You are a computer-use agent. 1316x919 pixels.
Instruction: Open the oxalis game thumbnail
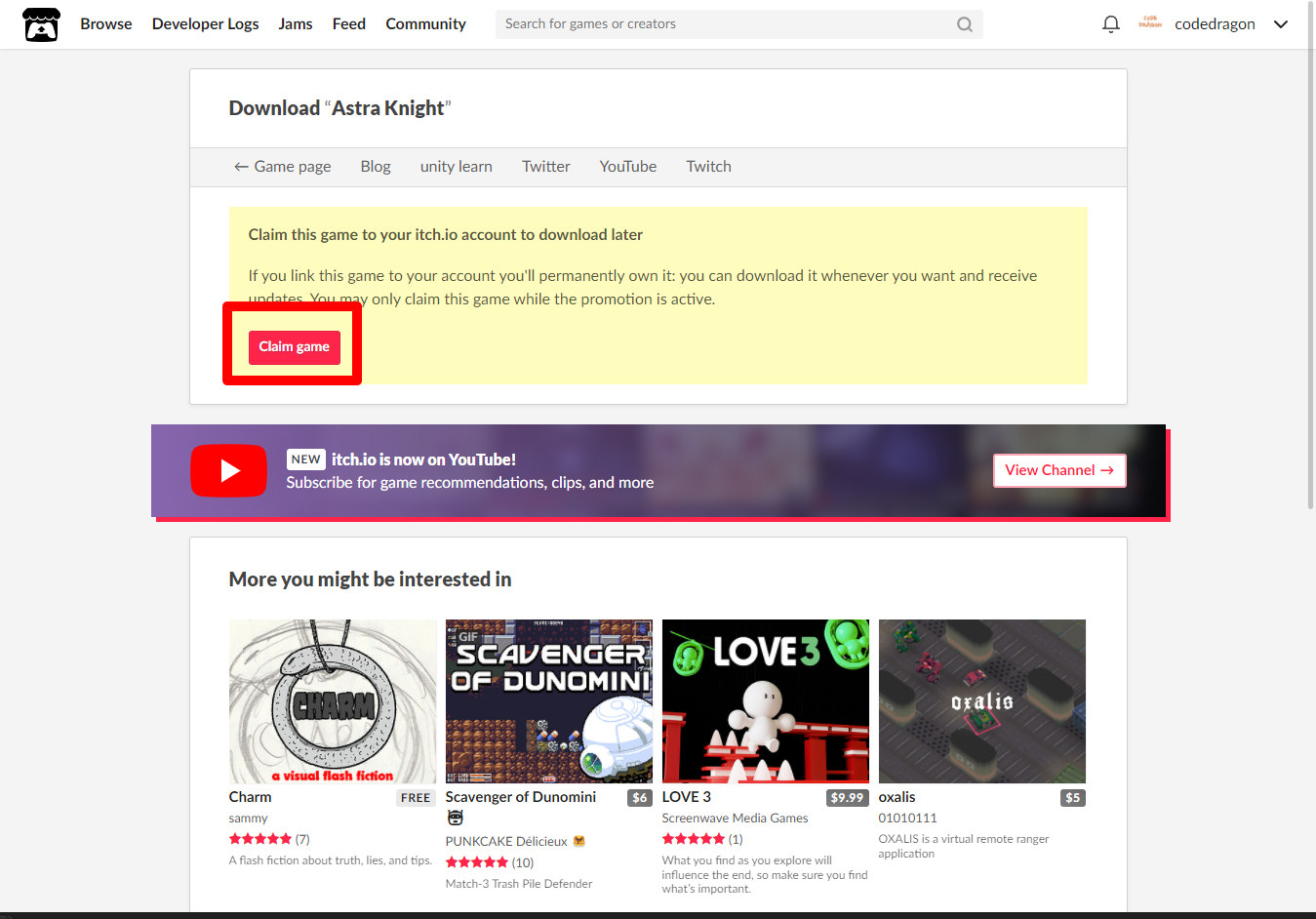click(x=982, y=701)
